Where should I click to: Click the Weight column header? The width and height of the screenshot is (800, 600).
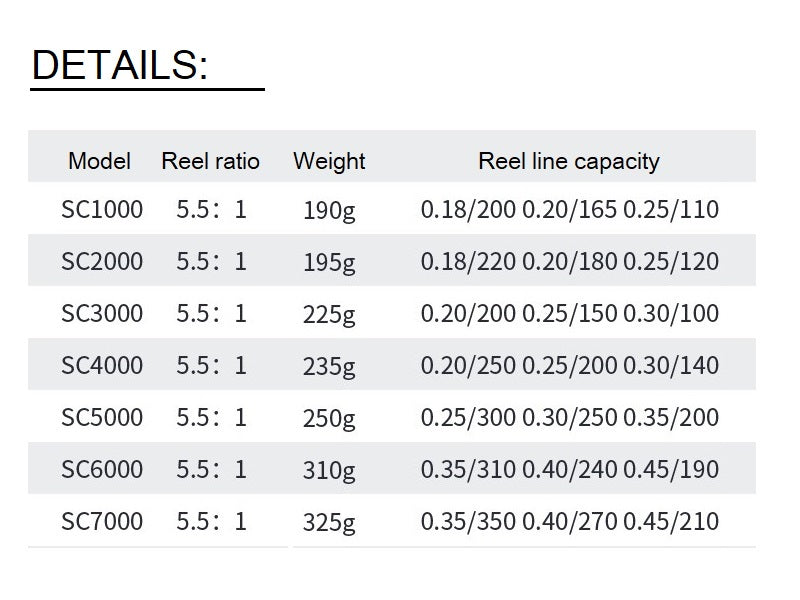click(x=329, y=162)
